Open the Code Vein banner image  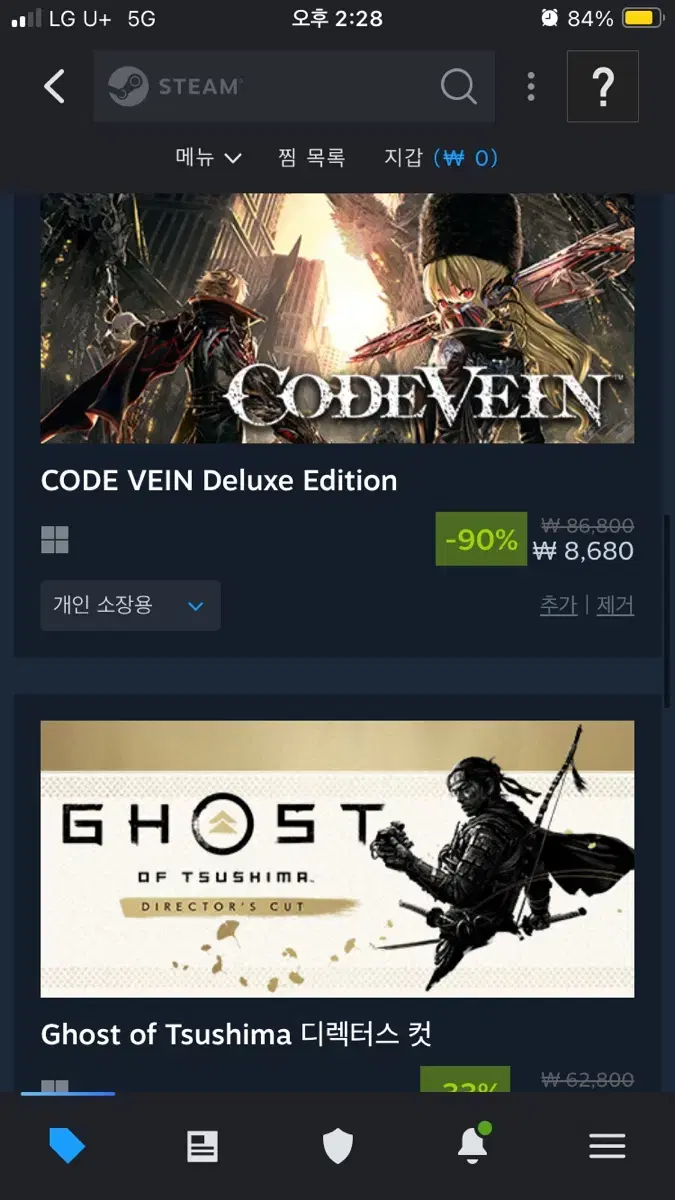pos(337,318)
